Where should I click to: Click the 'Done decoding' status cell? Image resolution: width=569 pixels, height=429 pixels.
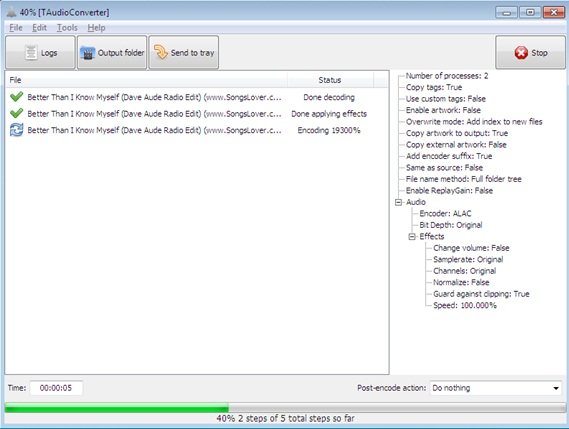[x=329, y=97]
